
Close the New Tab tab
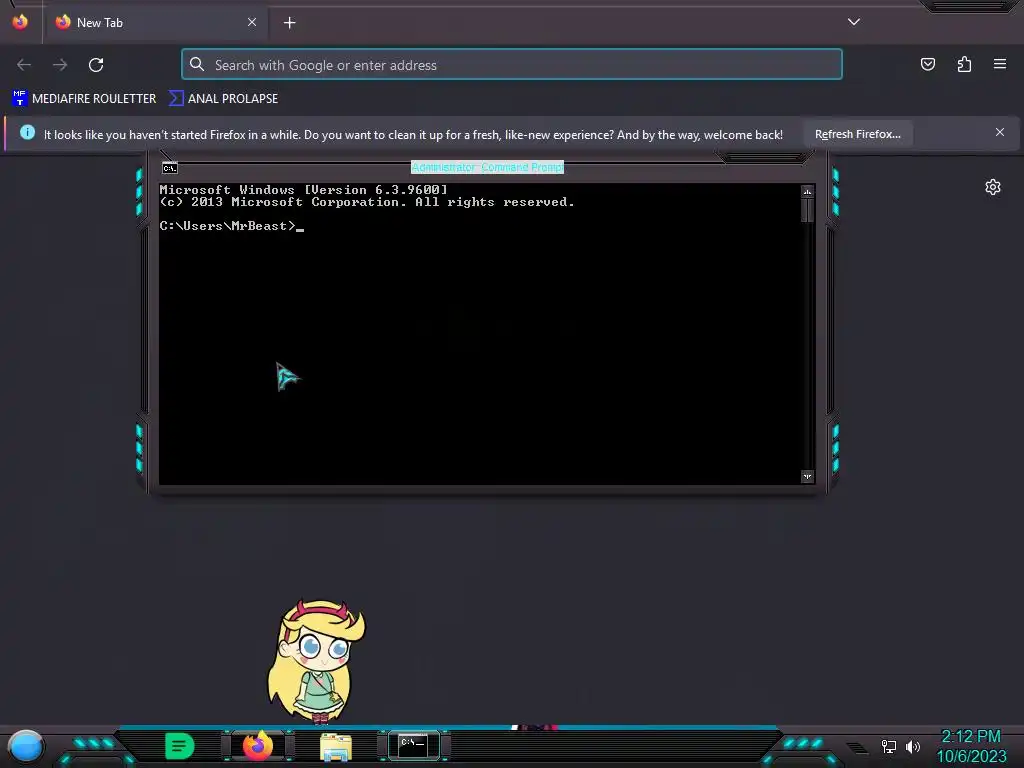pyautogui.click(x=252, y=22)
